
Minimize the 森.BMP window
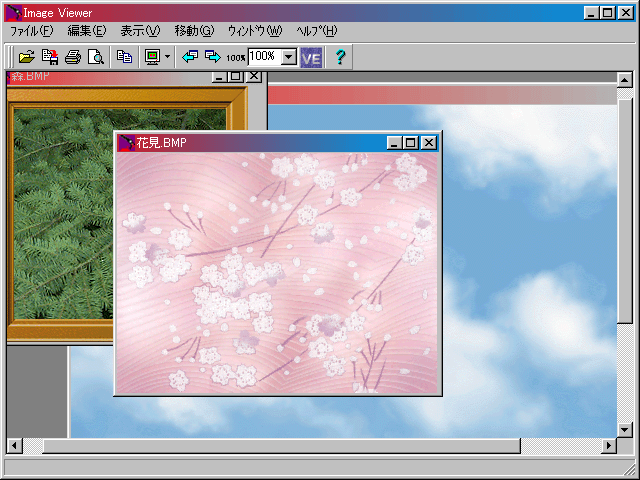click(220, 77)
